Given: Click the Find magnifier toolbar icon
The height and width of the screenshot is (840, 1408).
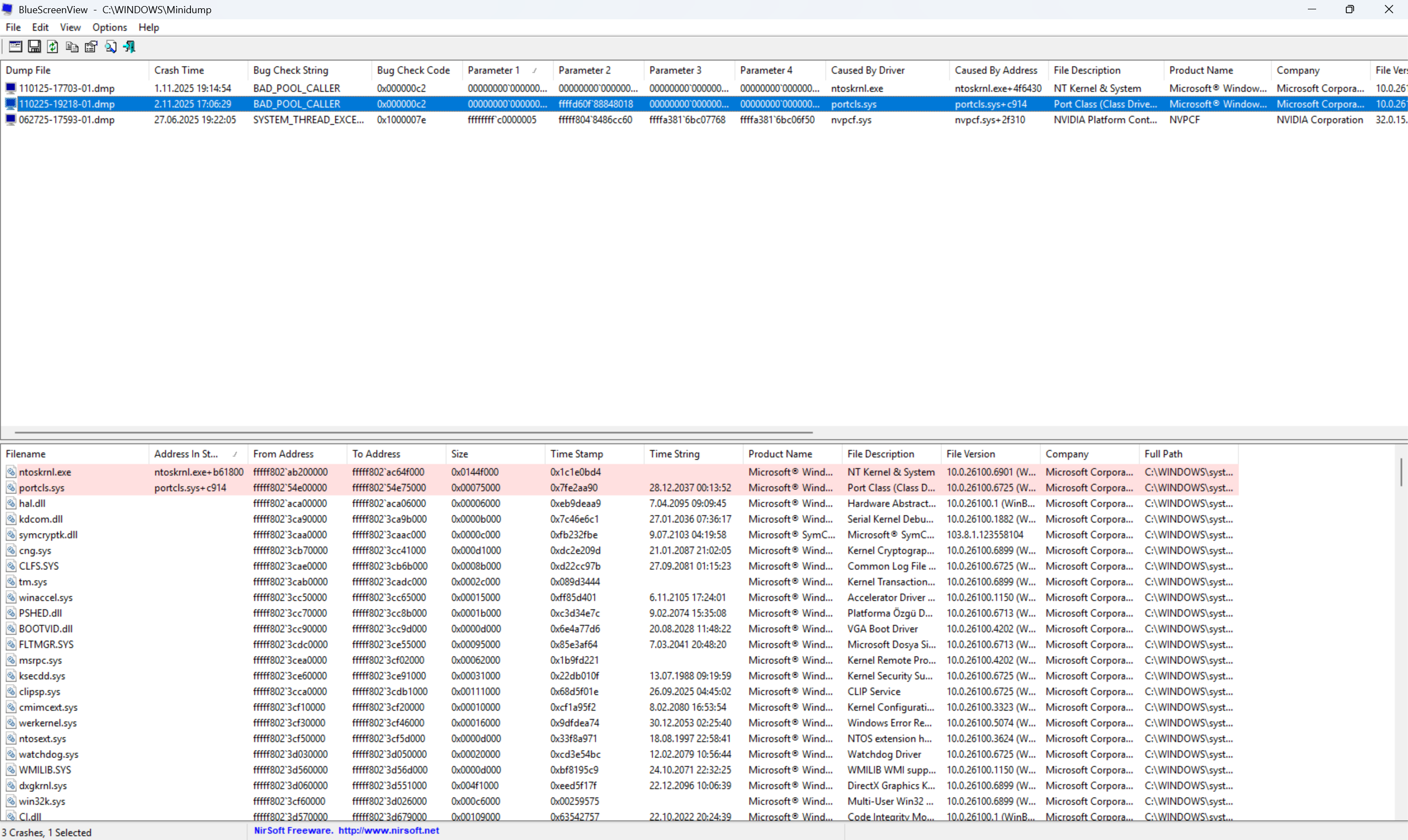Looking at the screenshot, I should pyautogui.click(x=111, y=46).
